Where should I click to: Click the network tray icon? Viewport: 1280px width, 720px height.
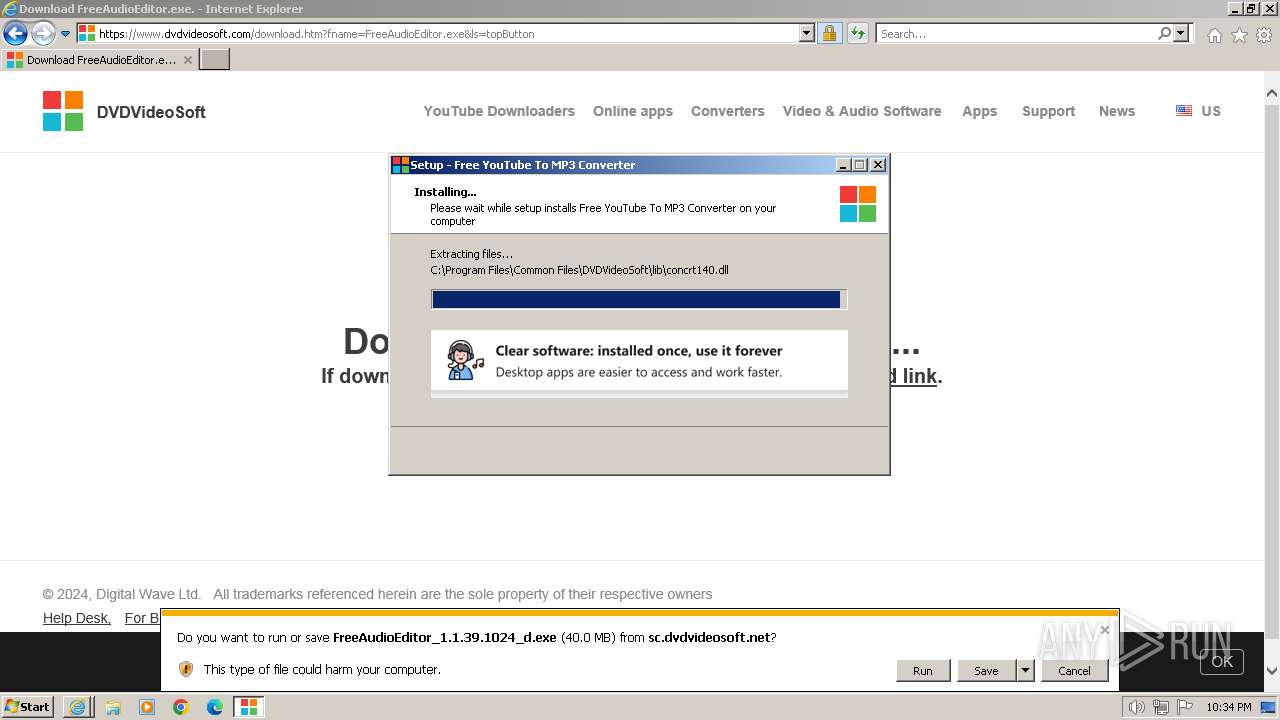pos(1160,707)
